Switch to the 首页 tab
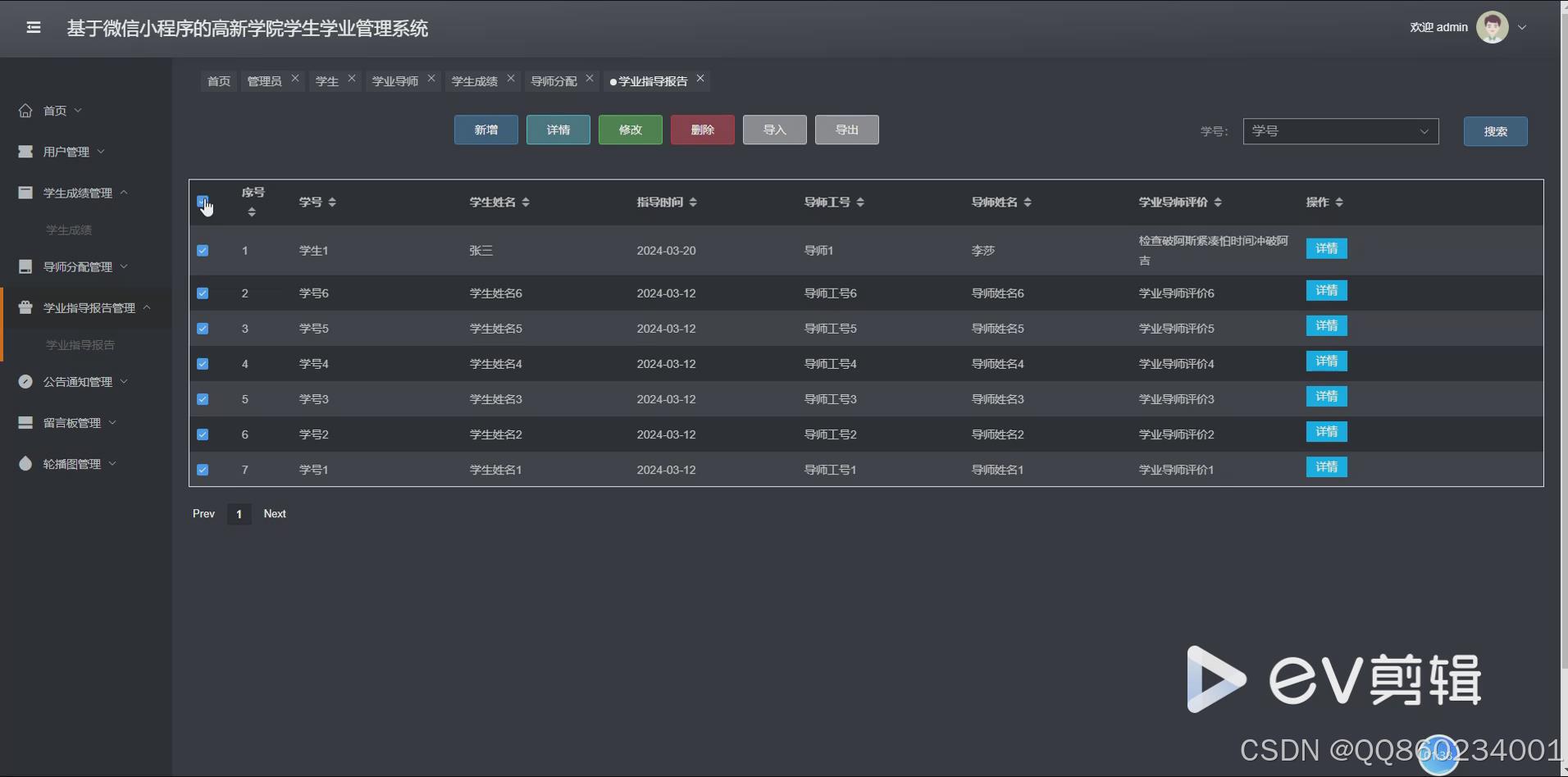 pyautogui.click(x=219, y=81)
